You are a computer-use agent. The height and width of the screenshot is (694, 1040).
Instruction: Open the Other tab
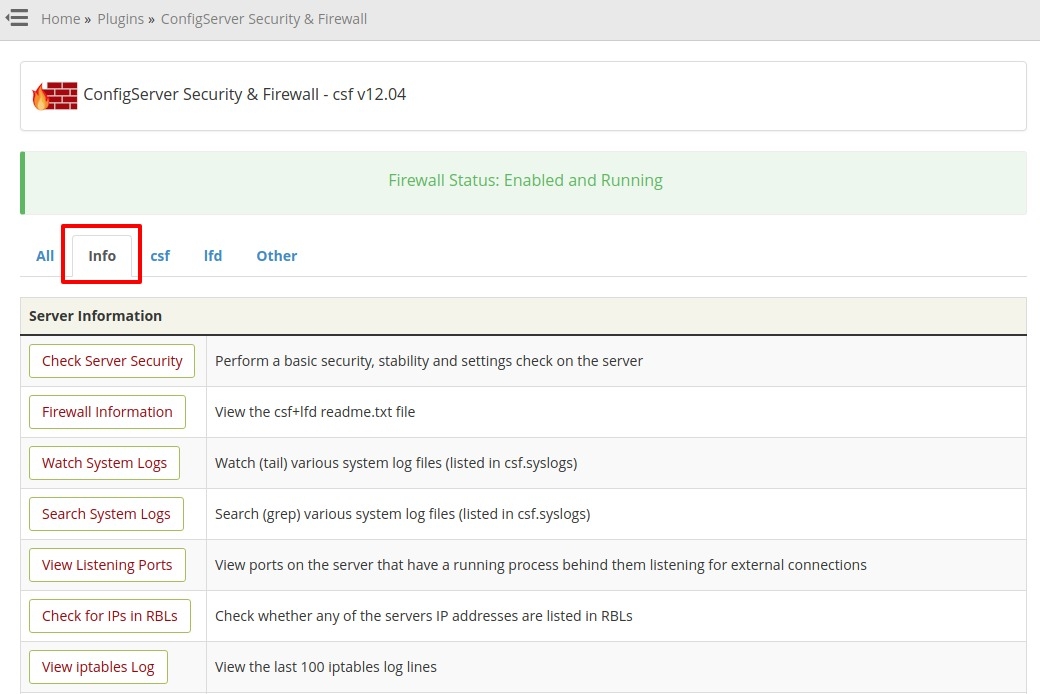click(x=276, y=256)
